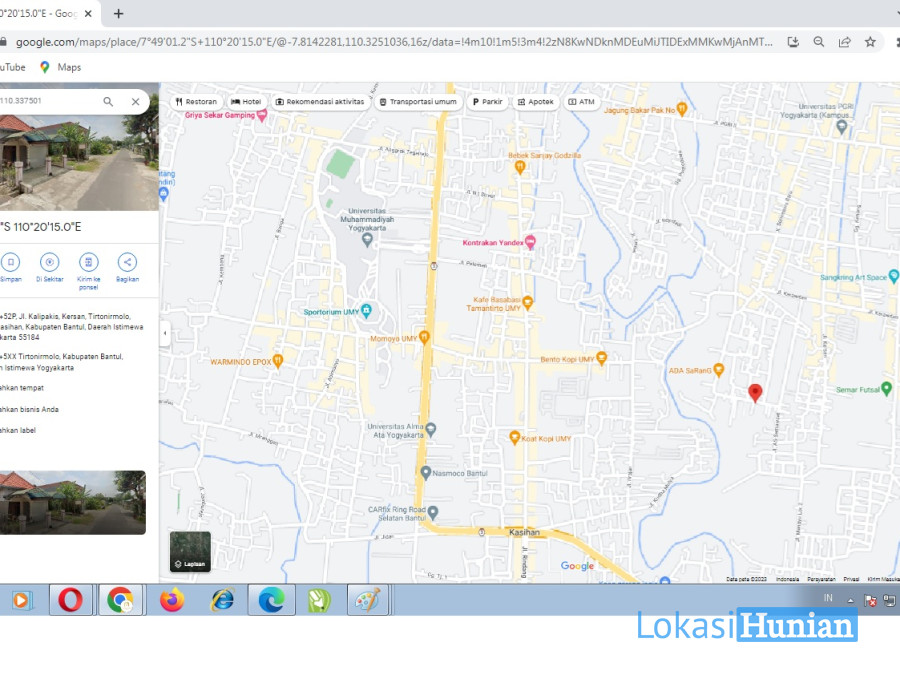Select Momoyo UMY restaurant marker
This screenshot has height=675, width=900.
click(424, 337)
